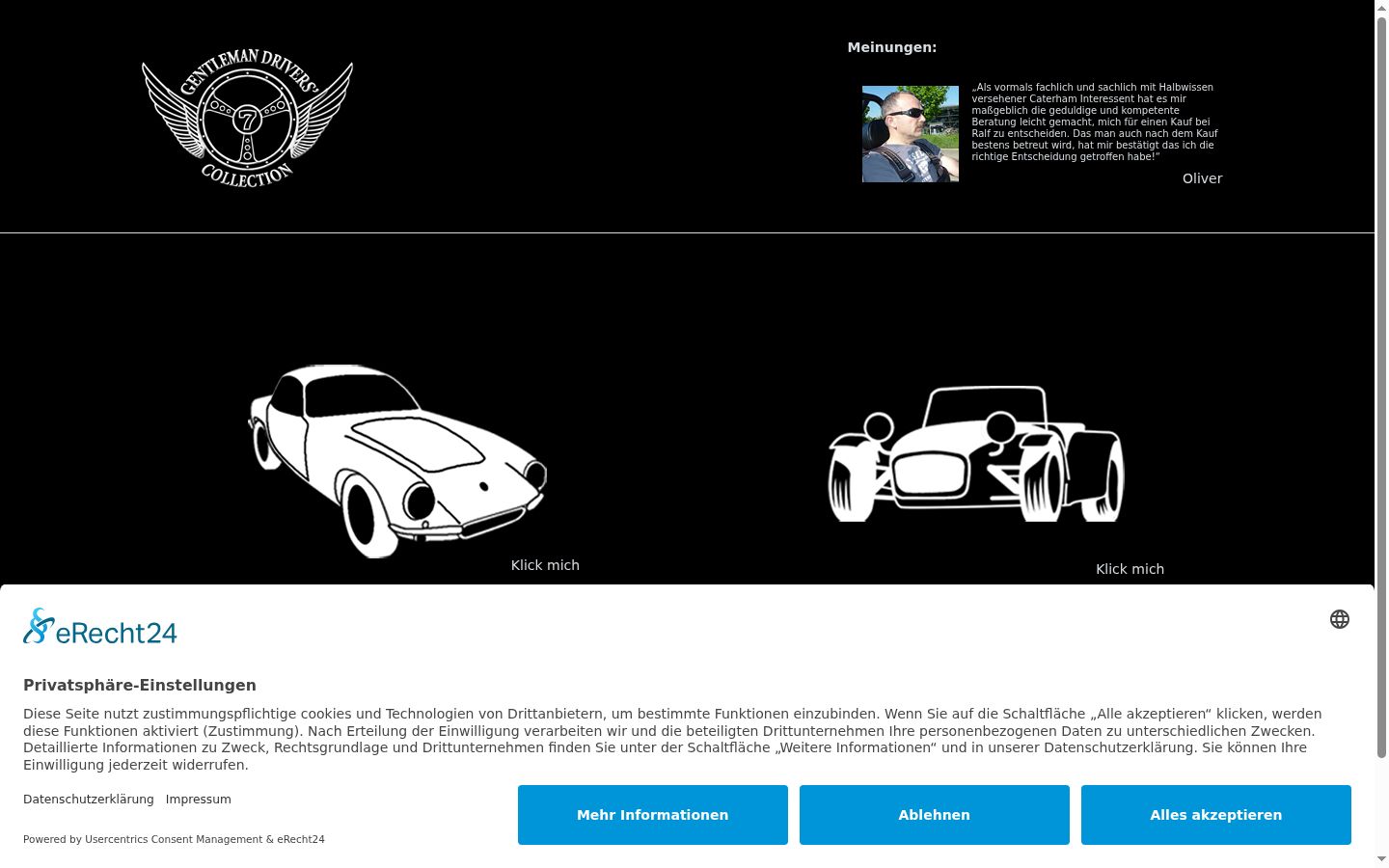Click Oliver's testimonial photo
This screenshot has height=868, width=1389.
click(x=911, y=134)
